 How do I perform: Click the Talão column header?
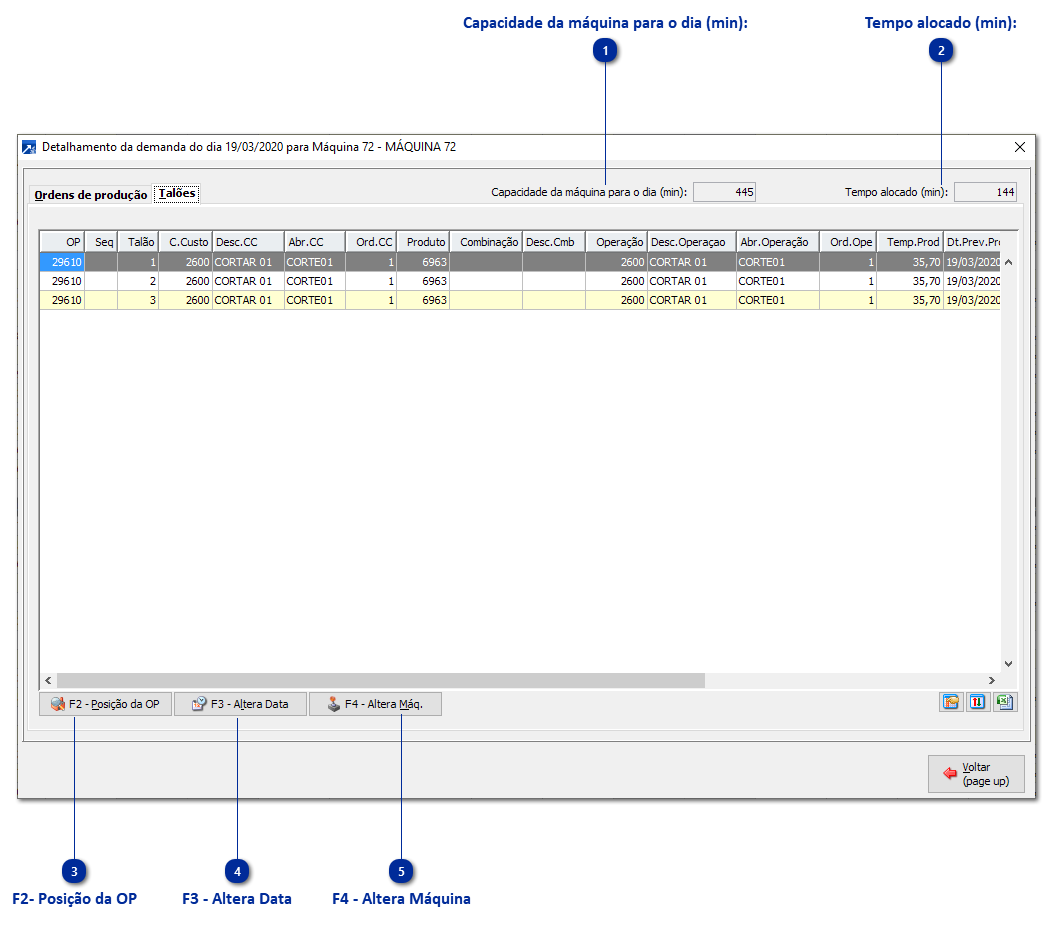(138, 242)
